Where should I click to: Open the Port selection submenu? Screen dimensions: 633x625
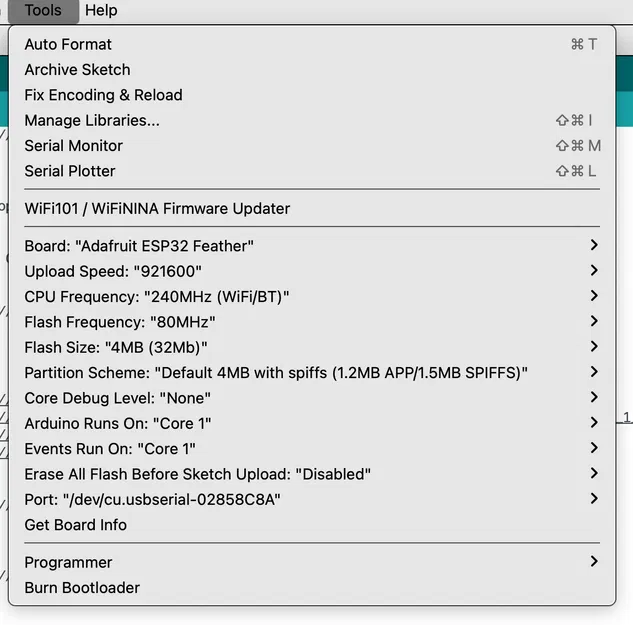click(152, 499)
